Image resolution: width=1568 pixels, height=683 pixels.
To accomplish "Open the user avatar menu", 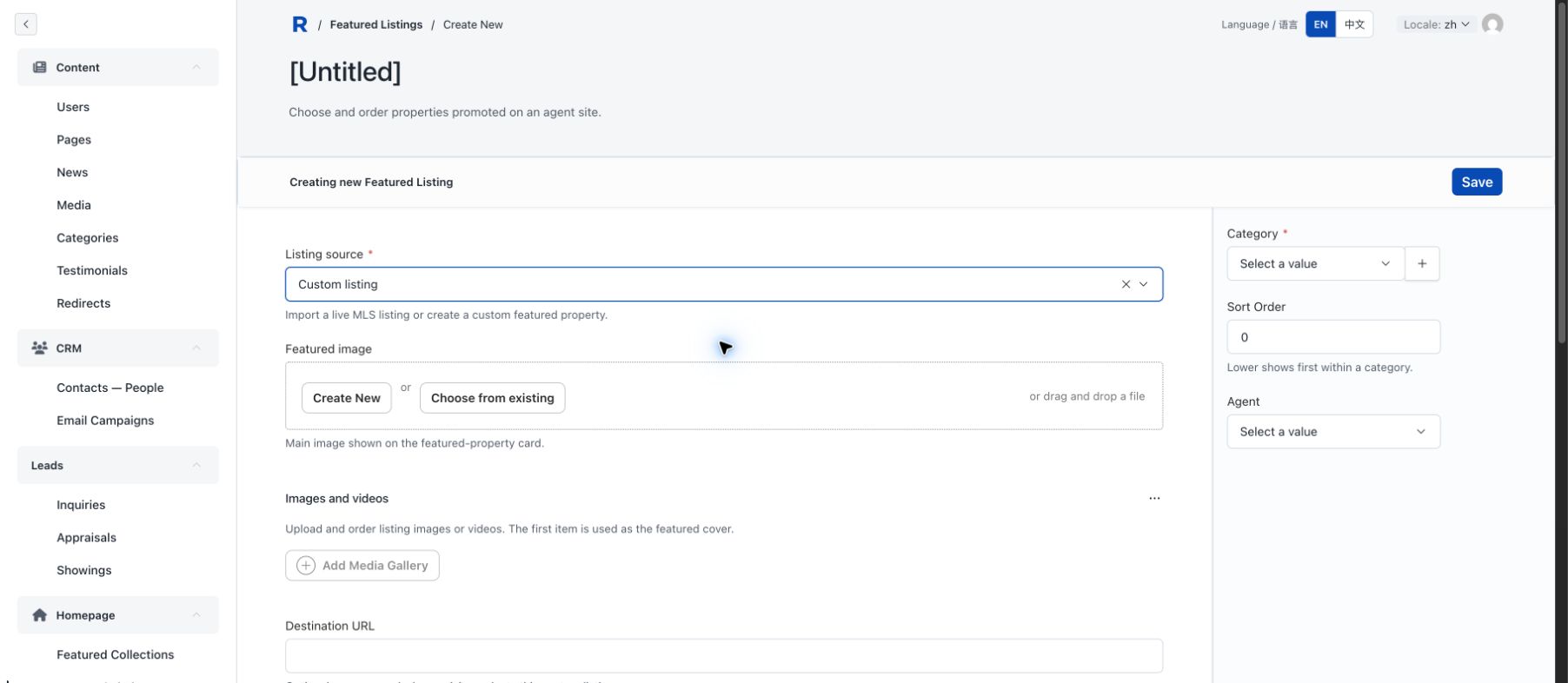I will coord(1492,24).
